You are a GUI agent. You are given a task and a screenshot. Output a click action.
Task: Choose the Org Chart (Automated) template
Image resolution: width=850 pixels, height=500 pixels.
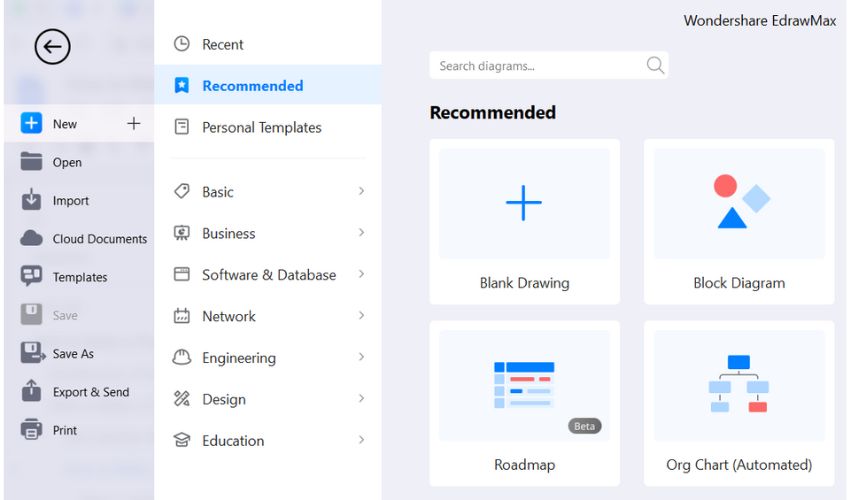coord(739,403)
